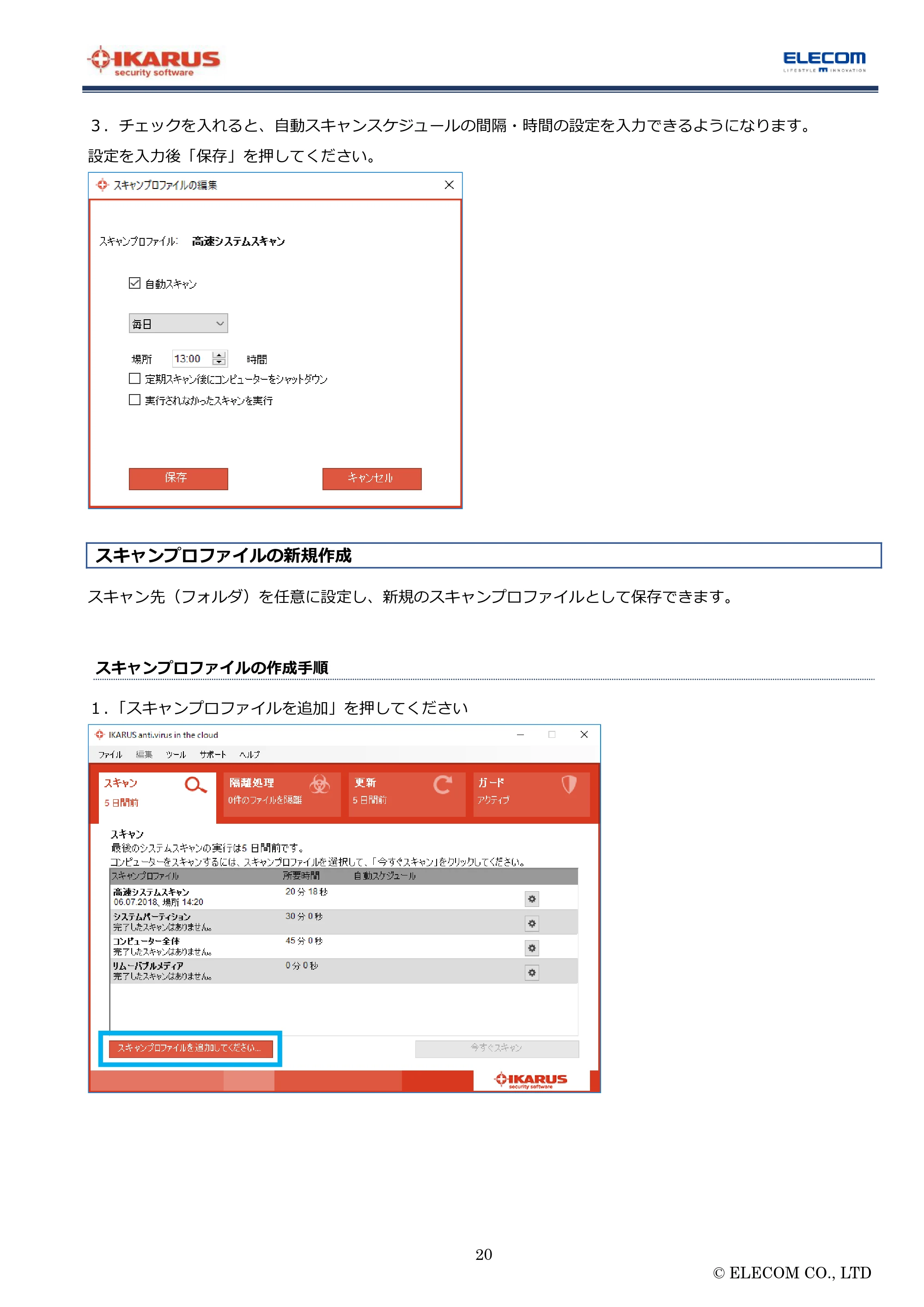
Task: Click the スキャンプロファイル column header
Action: (145, 875)
